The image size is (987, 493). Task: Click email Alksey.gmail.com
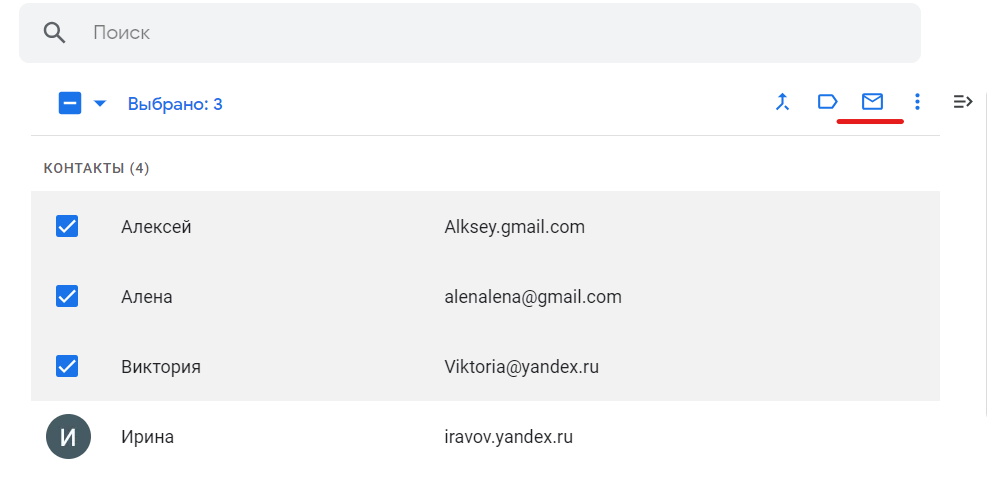click(514, 227)
